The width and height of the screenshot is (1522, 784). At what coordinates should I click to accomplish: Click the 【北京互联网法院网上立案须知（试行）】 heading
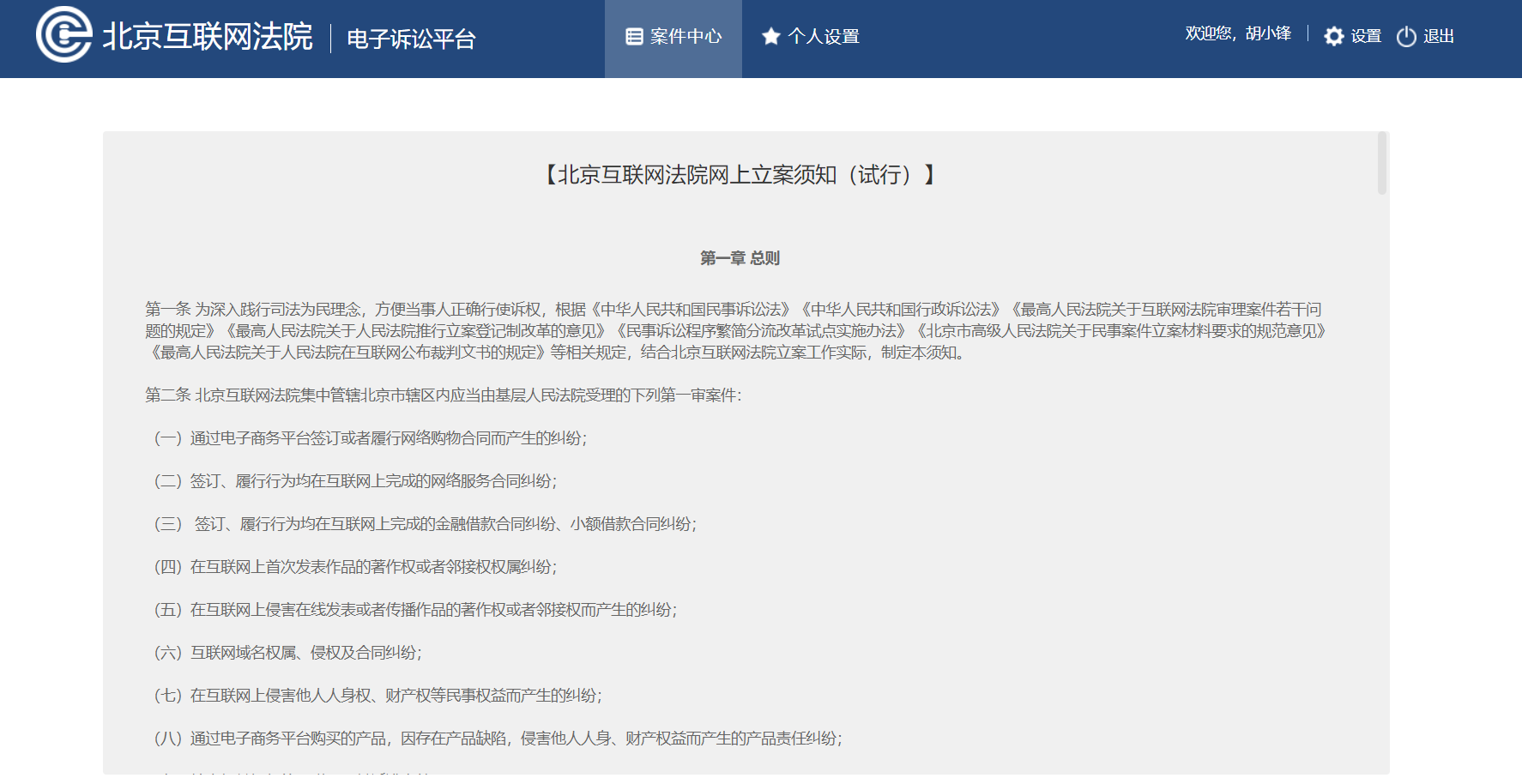740,175
